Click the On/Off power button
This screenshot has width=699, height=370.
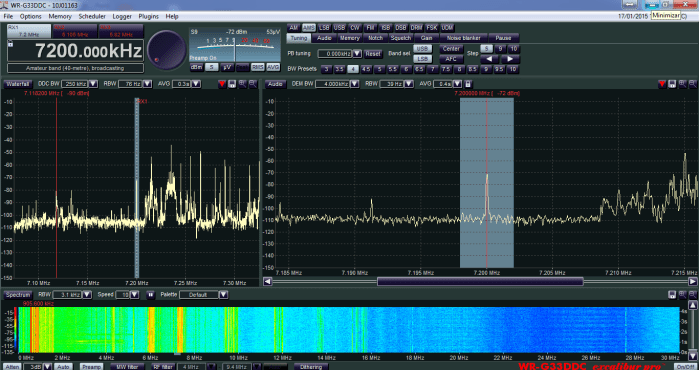685,366
